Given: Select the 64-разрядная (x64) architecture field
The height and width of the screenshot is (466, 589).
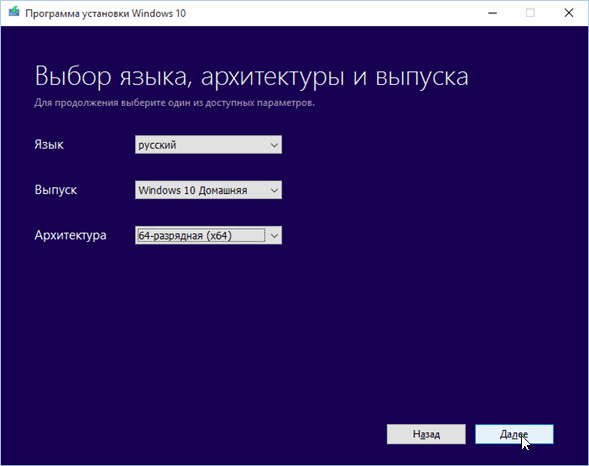Looking at the screenshot, I should coord(208,236).
